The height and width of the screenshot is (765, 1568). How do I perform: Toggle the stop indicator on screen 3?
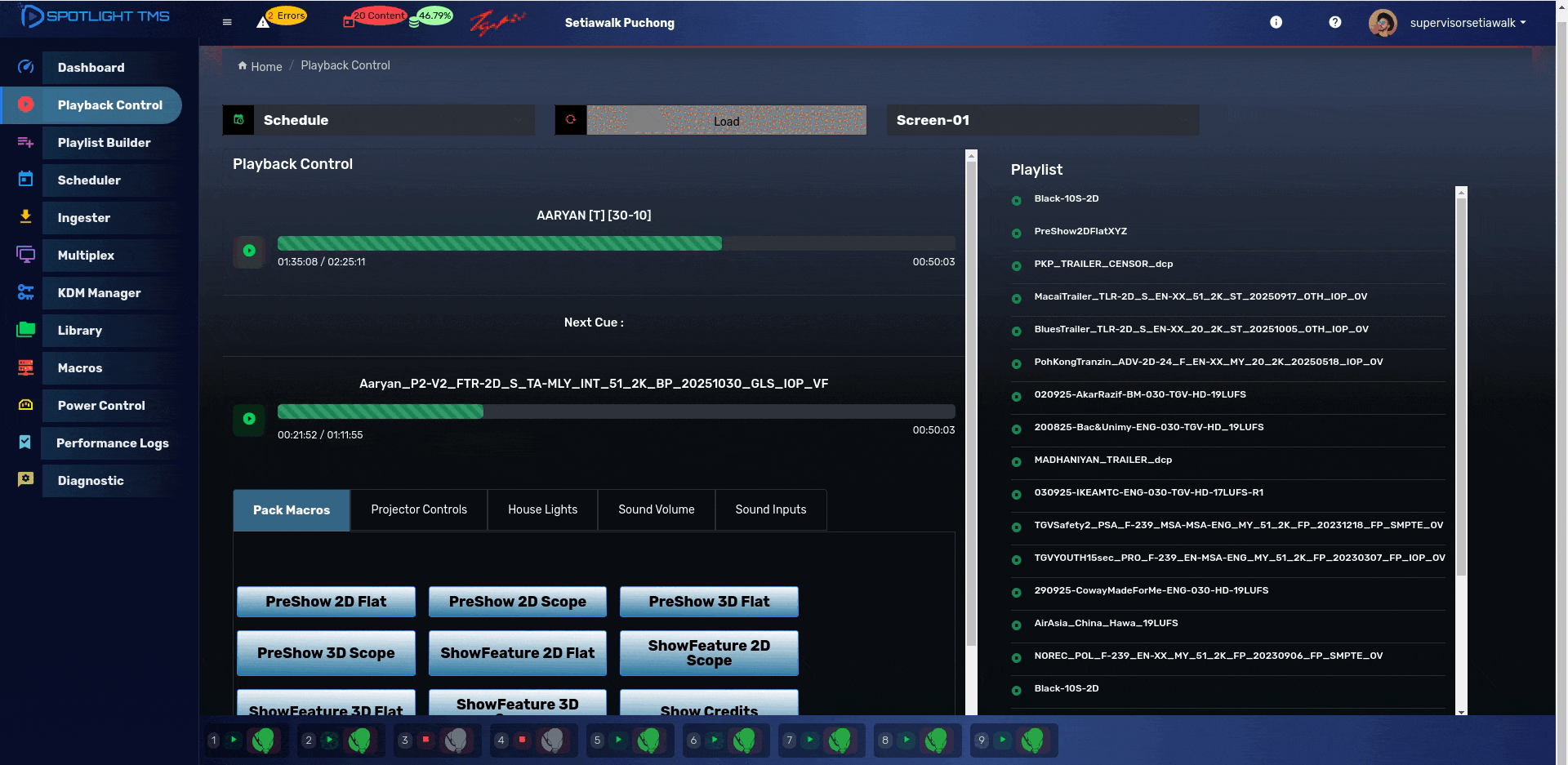[425, 740]
